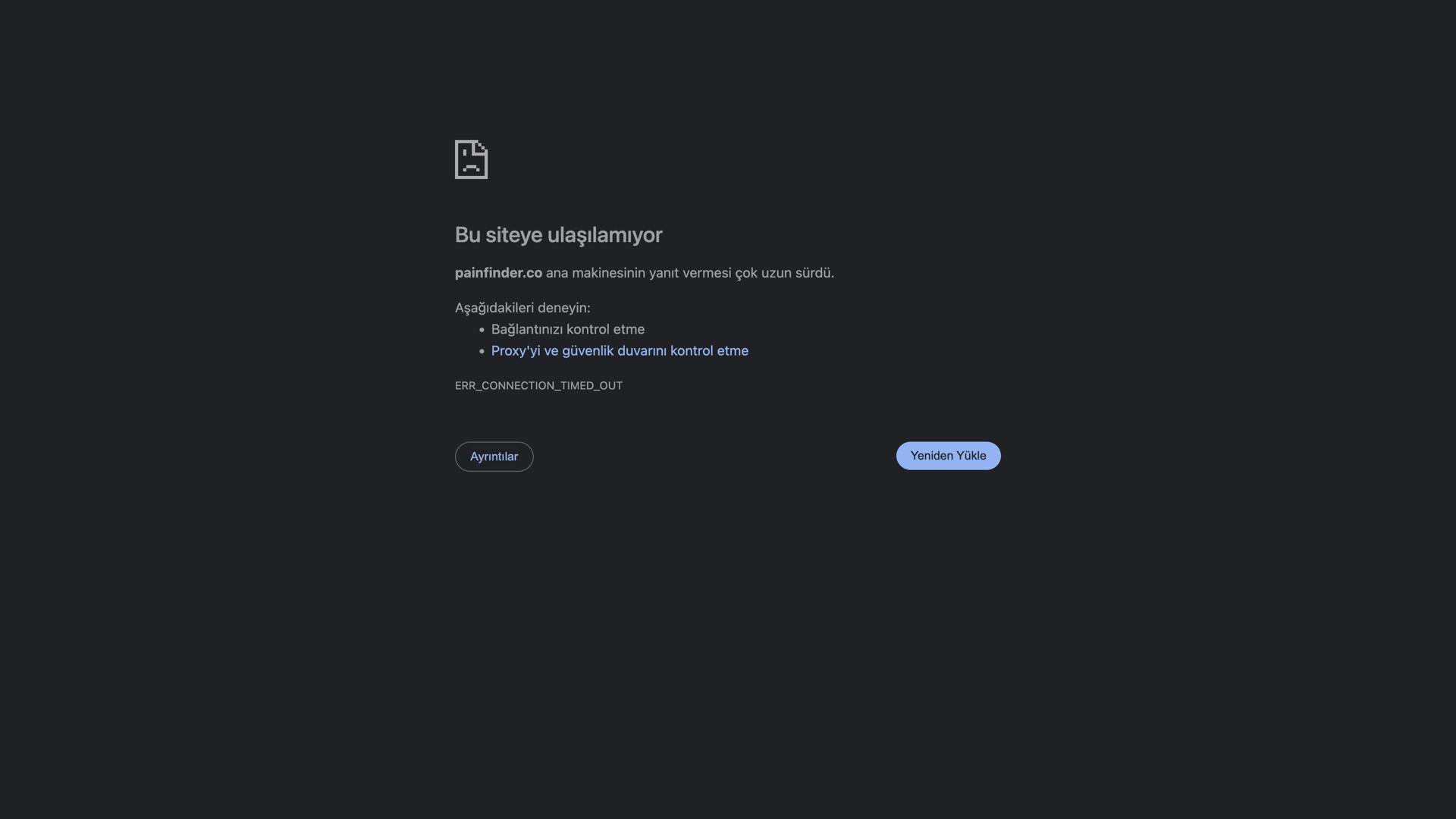Click 'kontrol etme' at the link's end

[x=709, y=350]
